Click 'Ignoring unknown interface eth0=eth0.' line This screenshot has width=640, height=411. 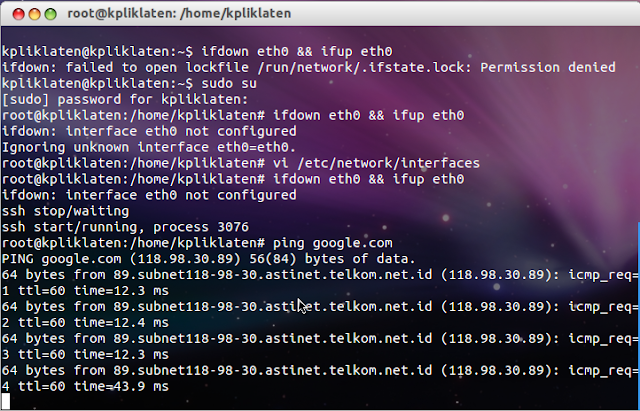(149, 147)
